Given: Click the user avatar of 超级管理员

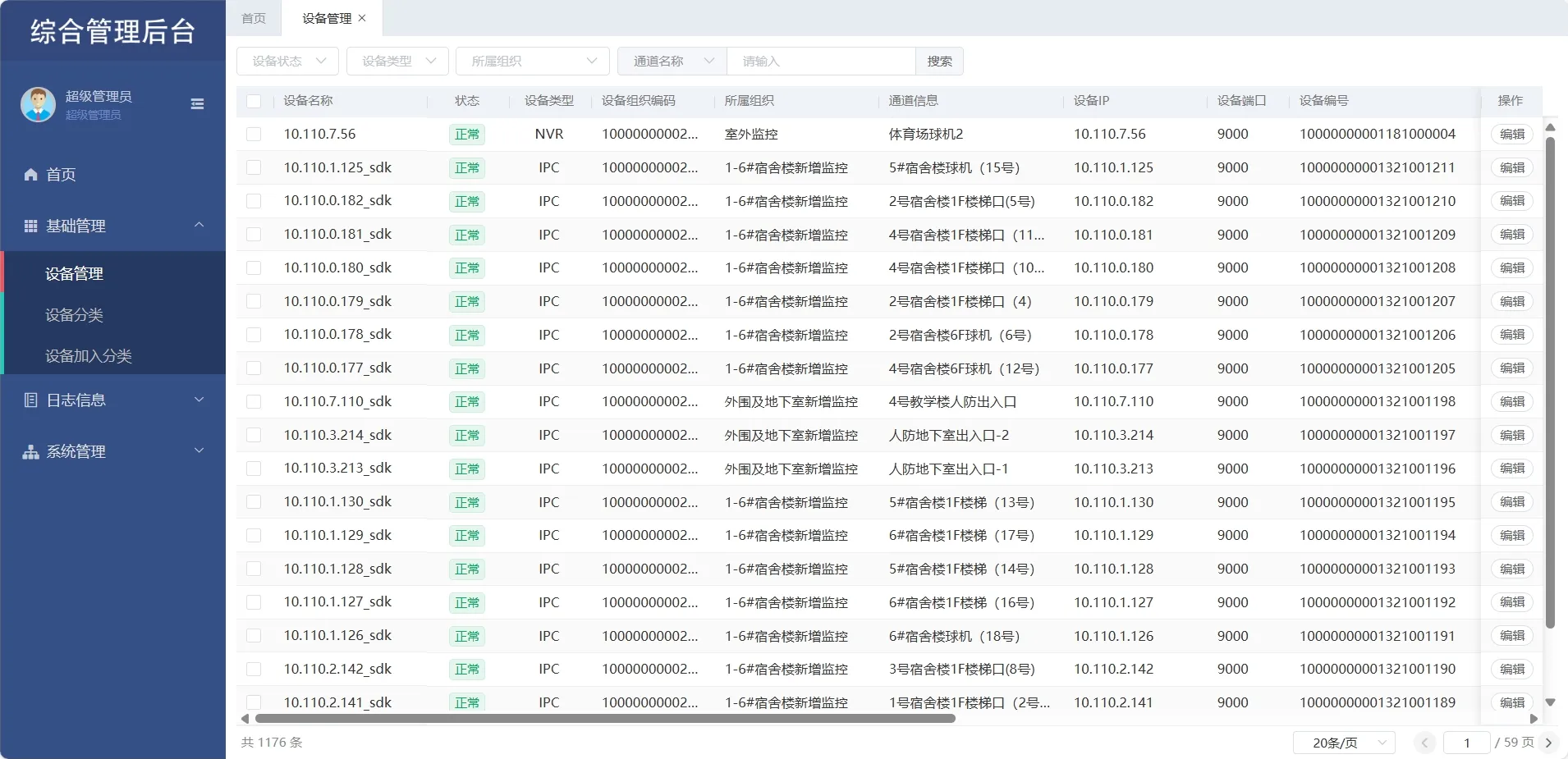Looking at the screenshot, I should point(38,104).
